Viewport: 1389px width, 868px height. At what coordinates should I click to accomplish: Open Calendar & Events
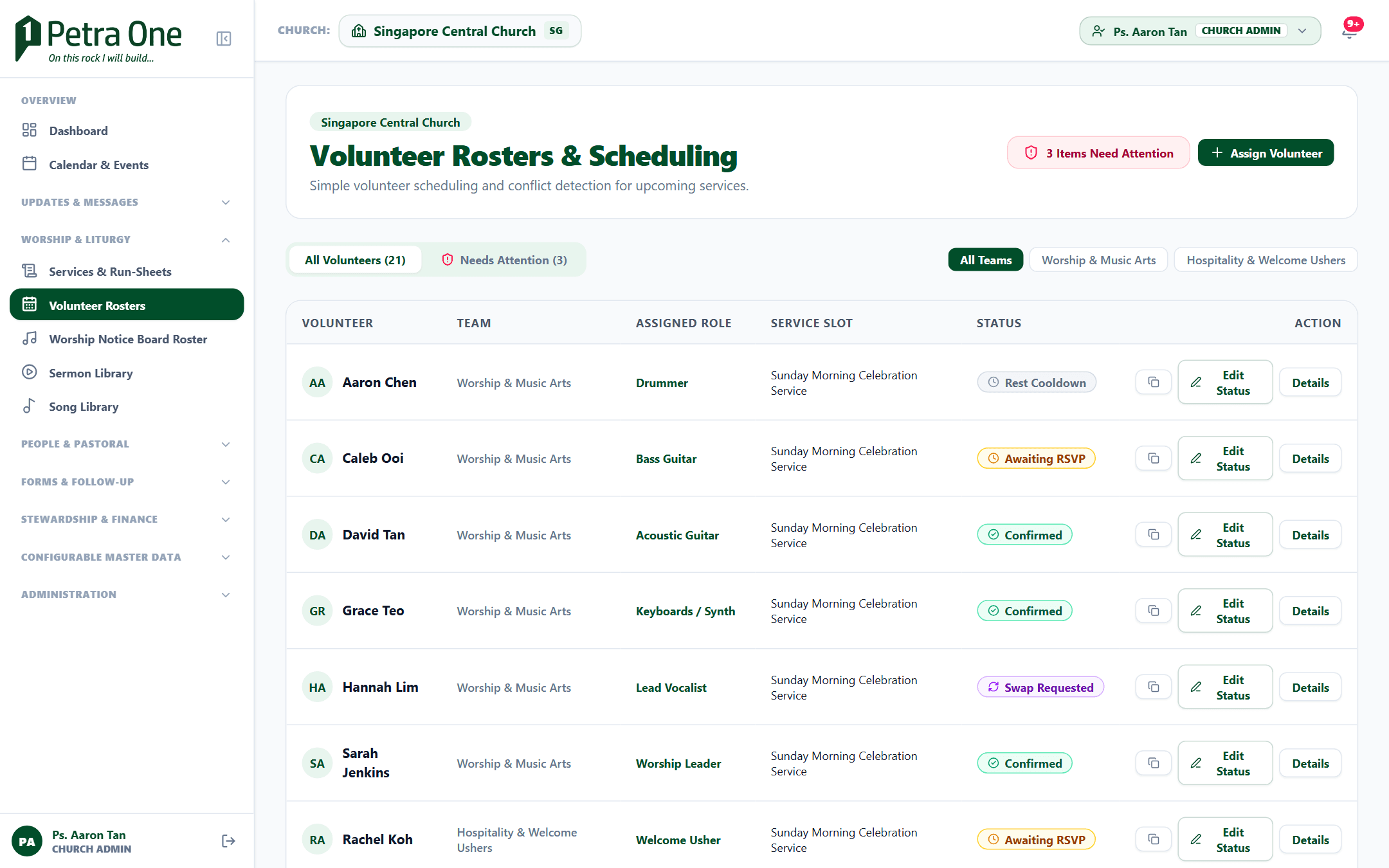[x=127, y=165]
